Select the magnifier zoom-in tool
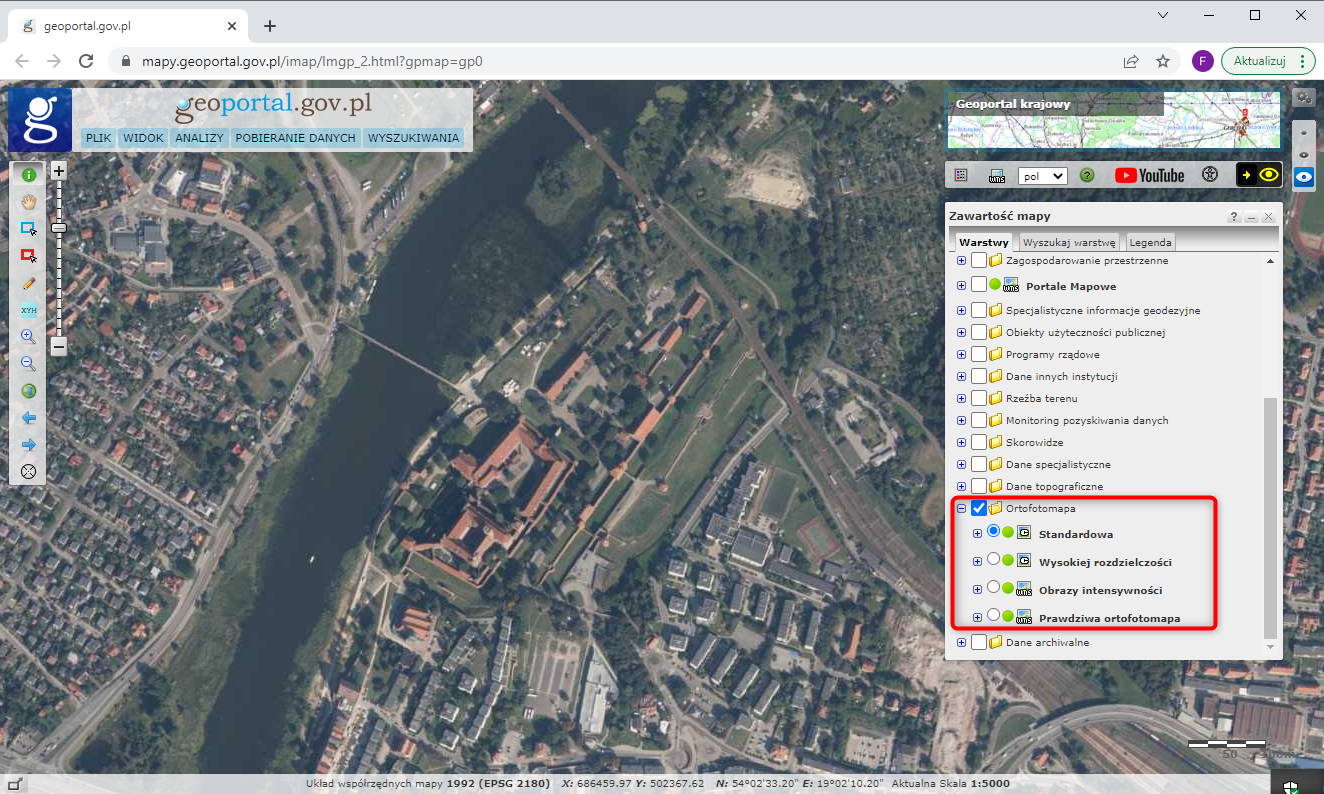1324x794 pixels. point(28,337)
